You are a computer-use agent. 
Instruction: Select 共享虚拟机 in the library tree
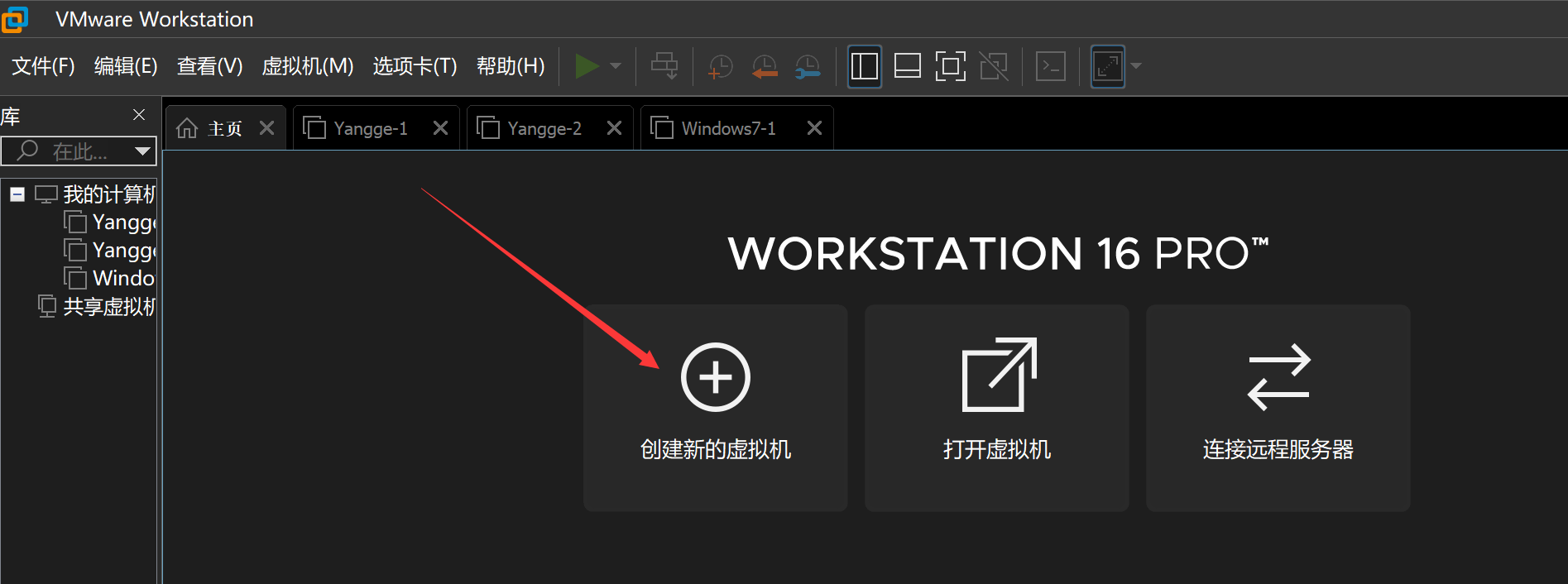(x=109, y=307)
